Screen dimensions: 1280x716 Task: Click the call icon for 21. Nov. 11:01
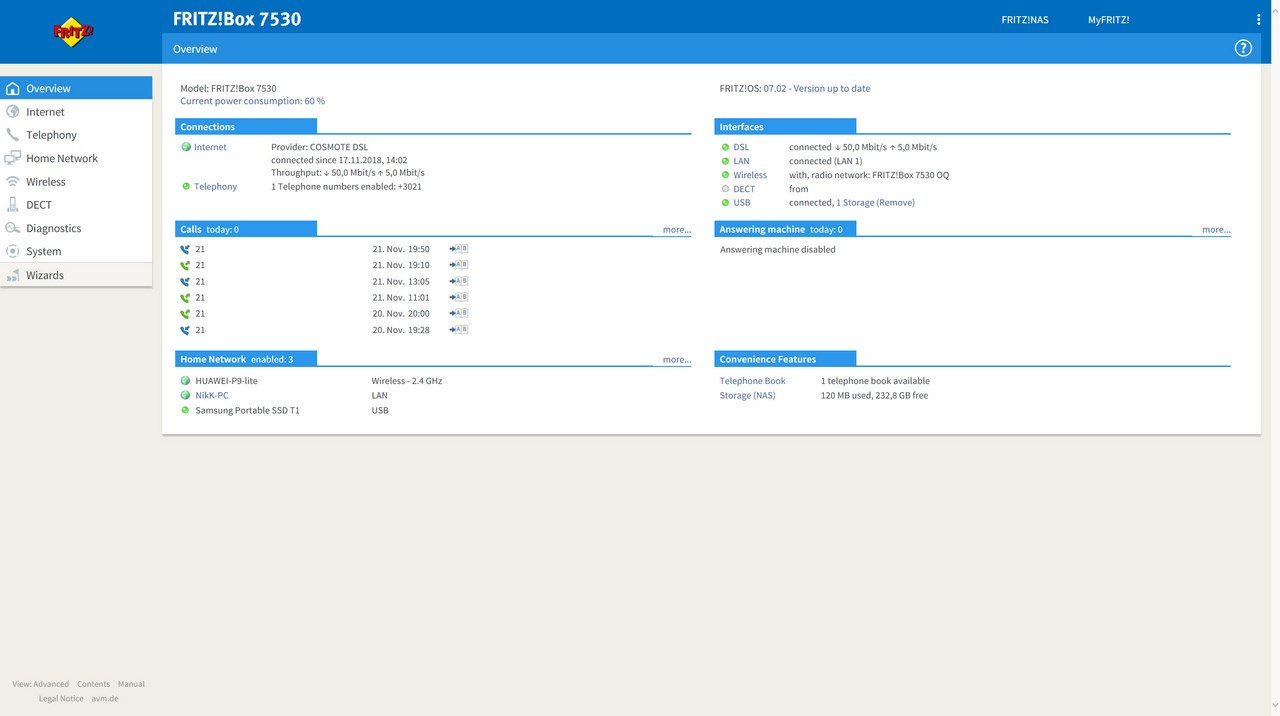tap(185, 297)
